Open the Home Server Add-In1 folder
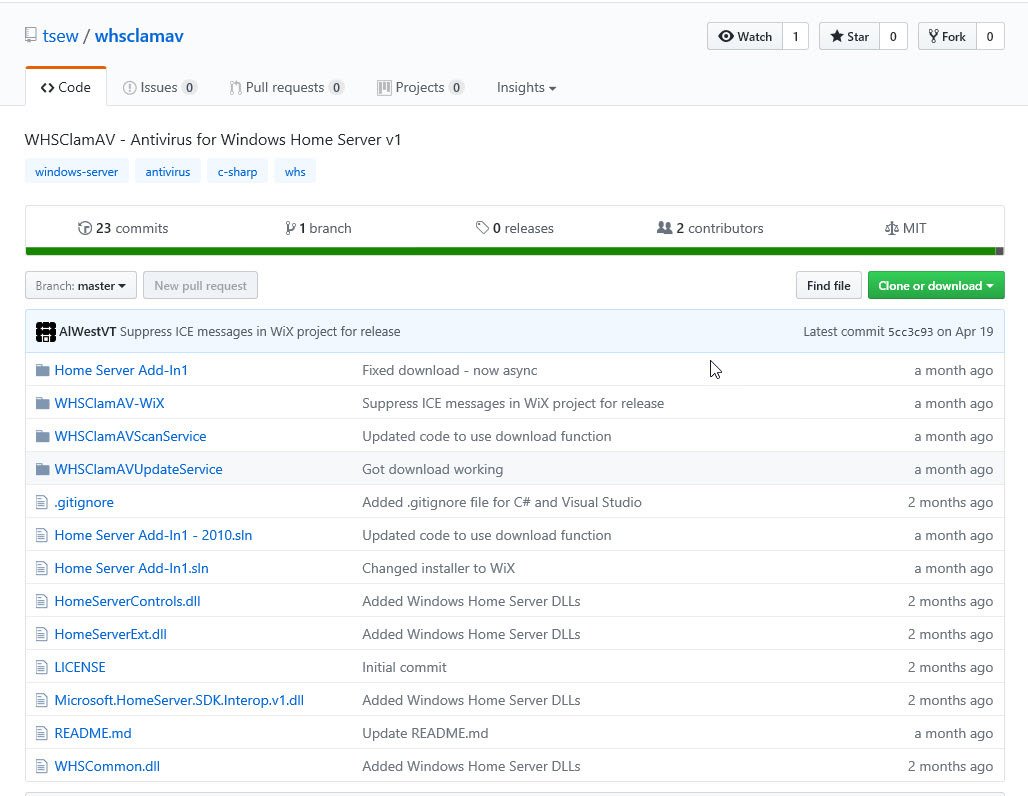Viewport: 1028px width, 796px height. point(121,370)
